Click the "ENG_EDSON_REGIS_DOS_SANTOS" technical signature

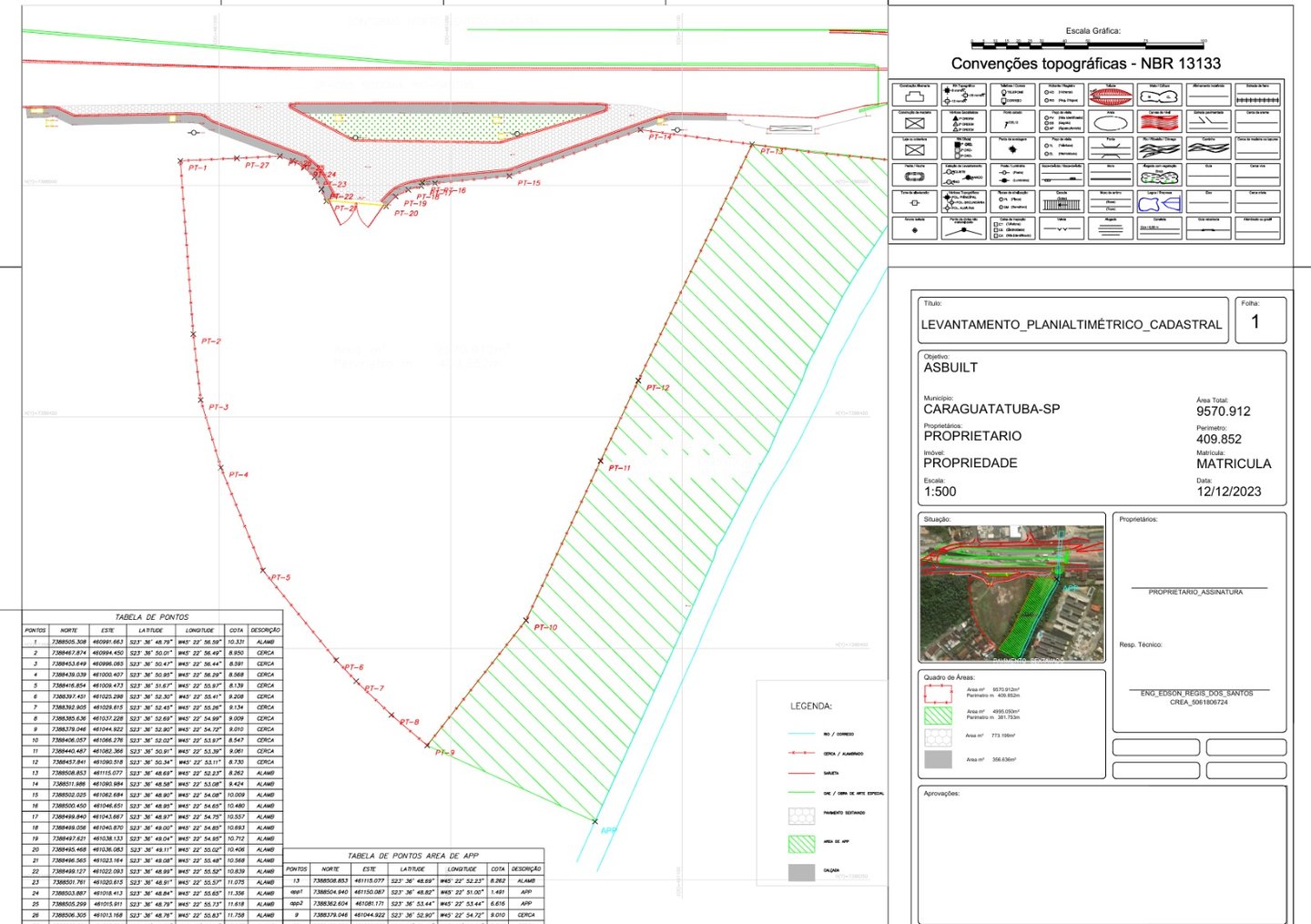[1196, 693]
